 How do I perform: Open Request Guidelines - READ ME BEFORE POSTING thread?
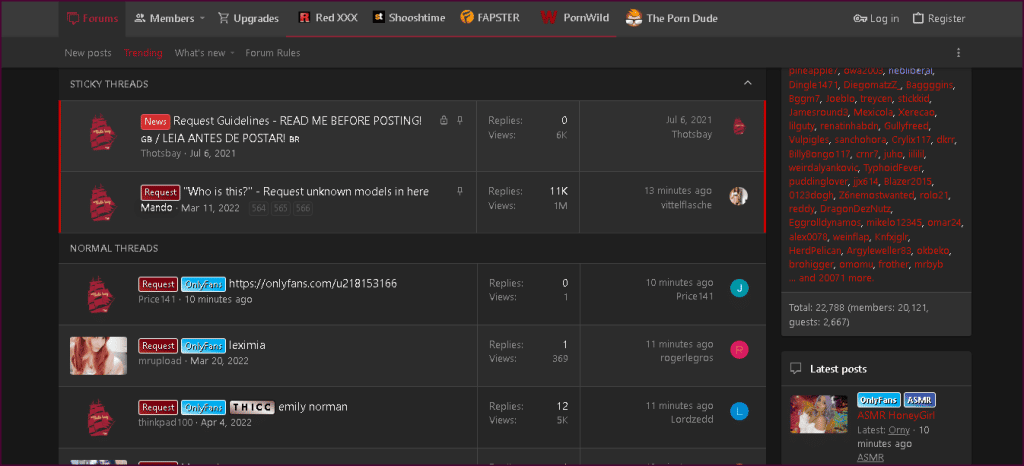(x=297, y=121)
